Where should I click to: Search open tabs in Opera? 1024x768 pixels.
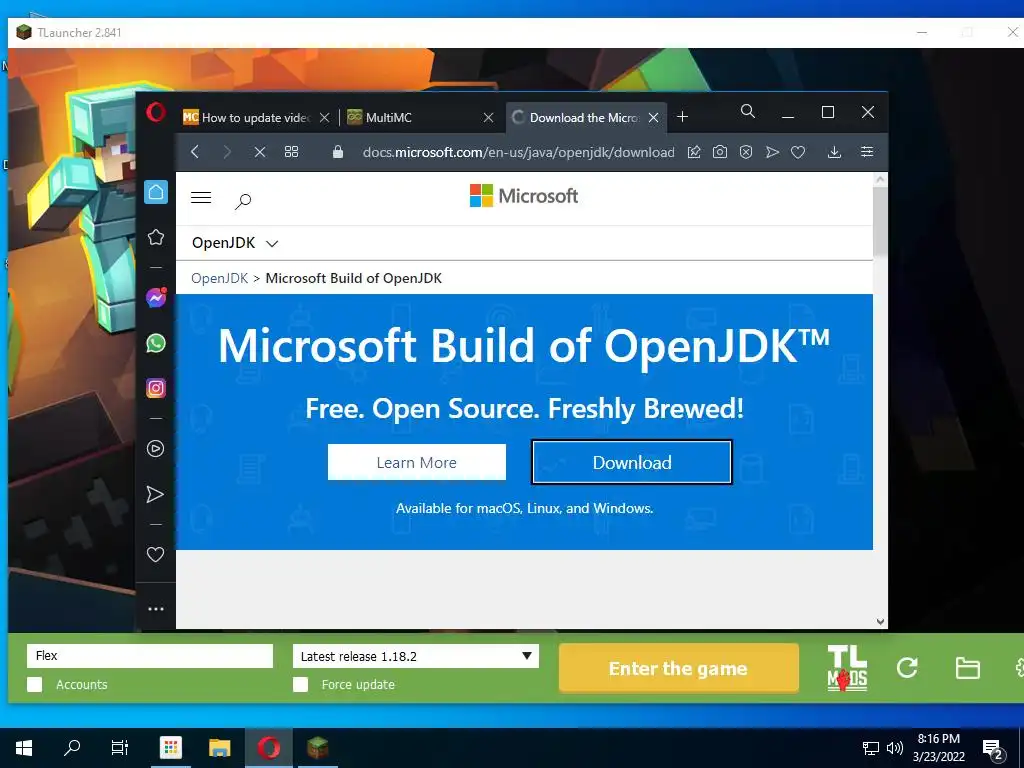[748, 112]
